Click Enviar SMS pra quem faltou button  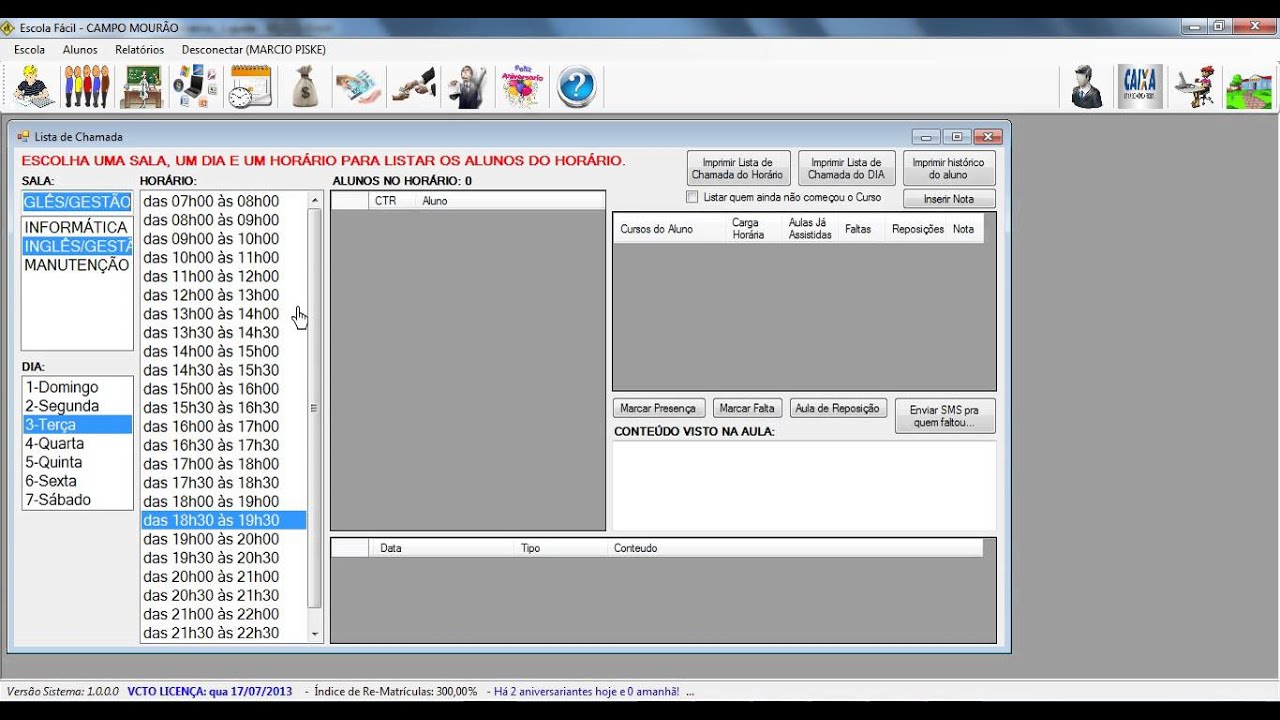(944, 416)
